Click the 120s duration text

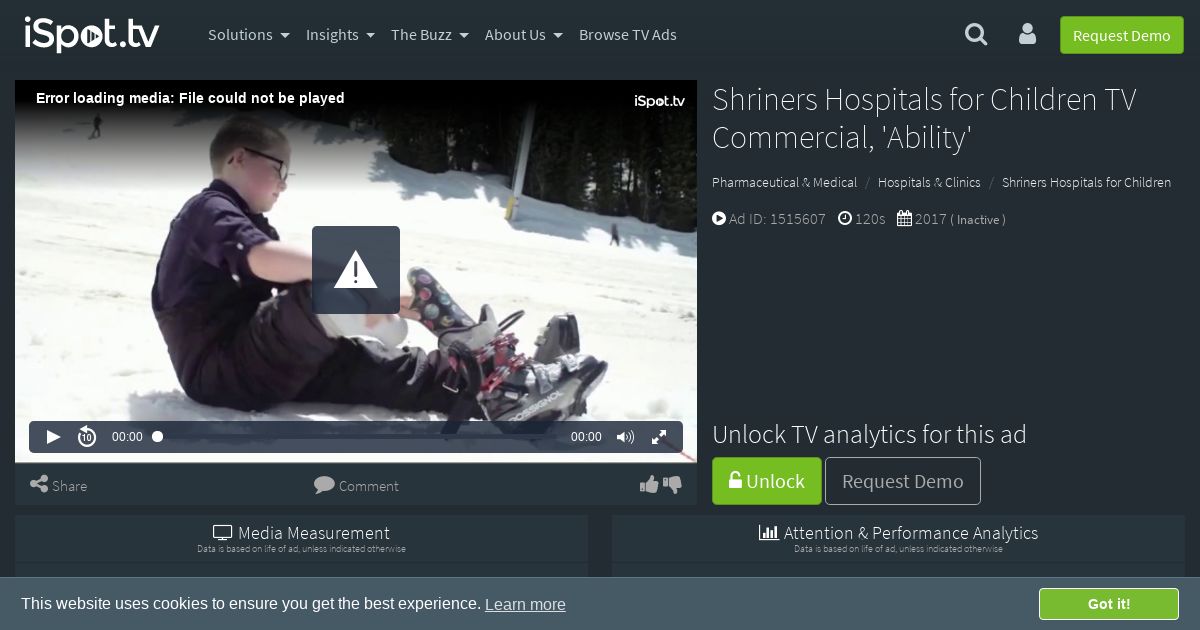tap(870, 219)
